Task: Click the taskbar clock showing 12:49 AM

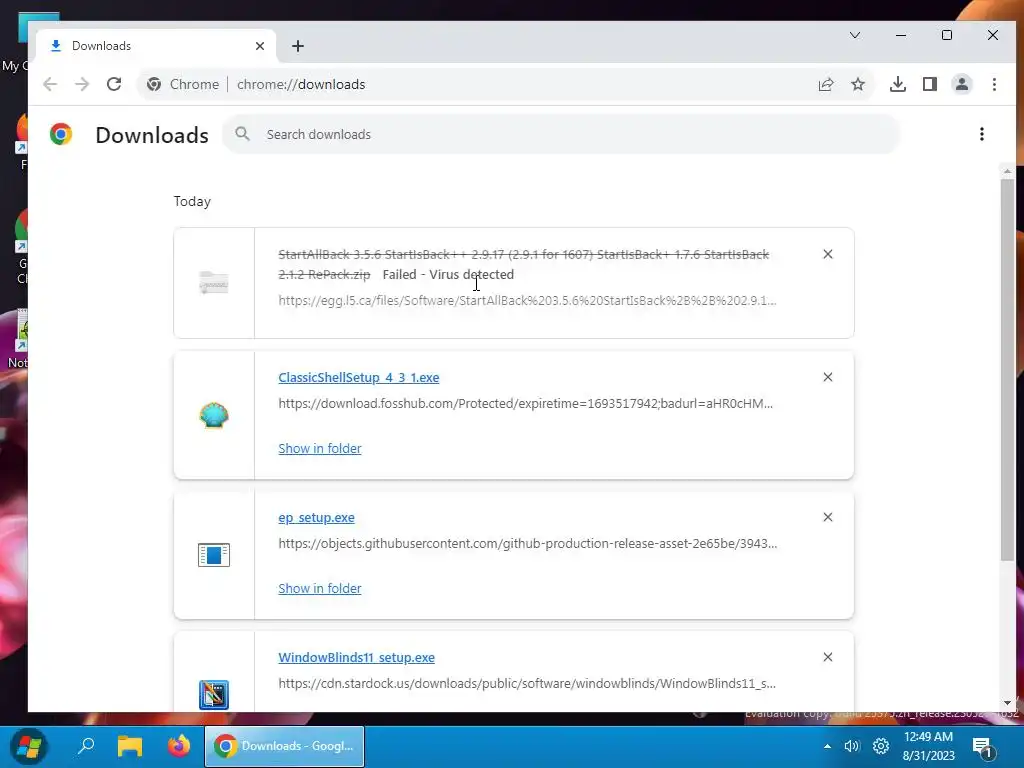Action: [x=928, y=746]
